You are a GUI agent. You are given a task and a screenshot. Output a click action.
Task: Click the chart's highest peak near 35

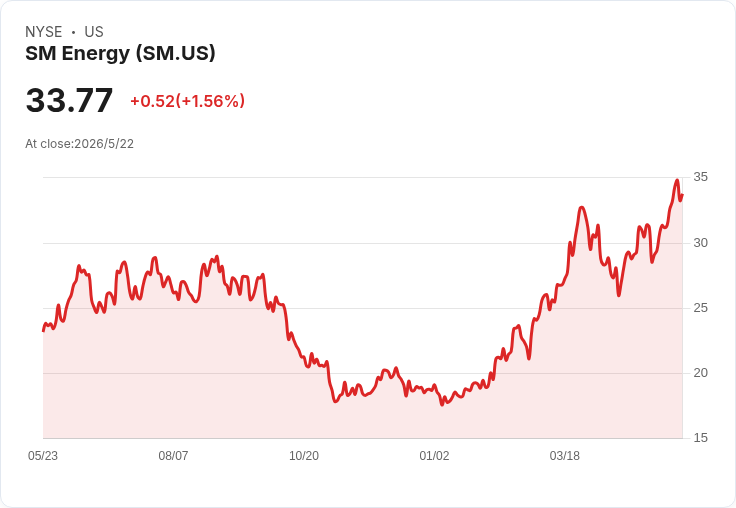click(677, 180)
